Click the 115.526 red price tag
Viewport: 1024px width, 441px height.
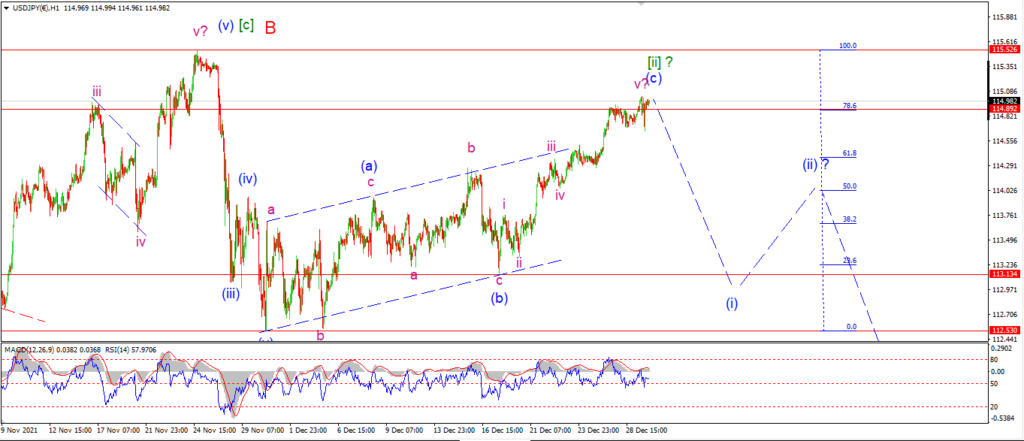1004,50
